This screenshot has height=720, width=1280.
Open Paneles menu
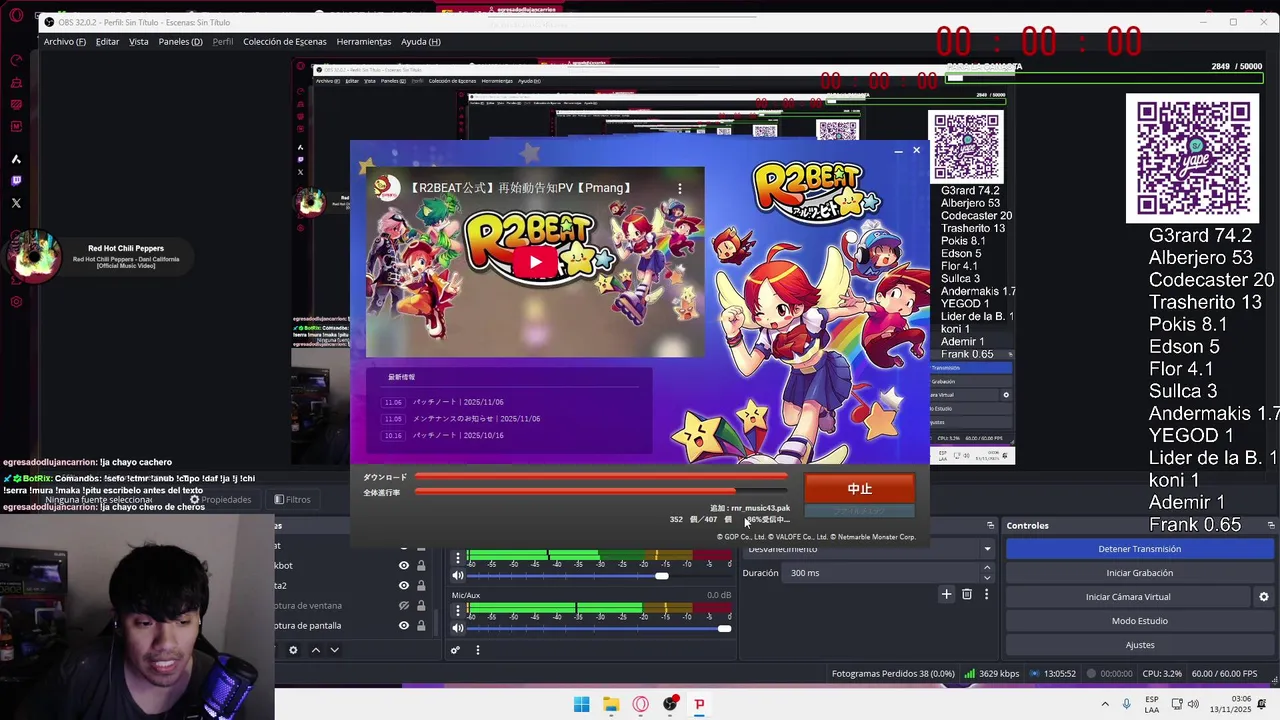pos(180,42)
